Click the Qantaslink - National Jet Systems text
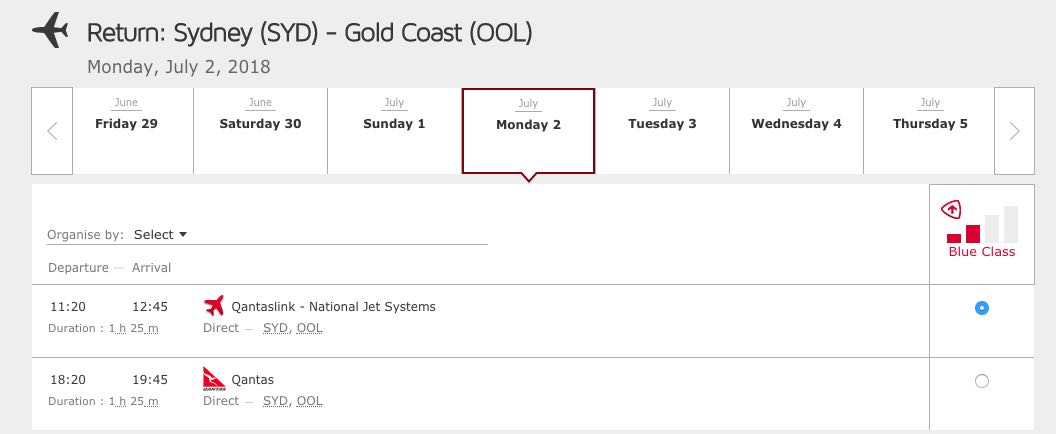 333,307
